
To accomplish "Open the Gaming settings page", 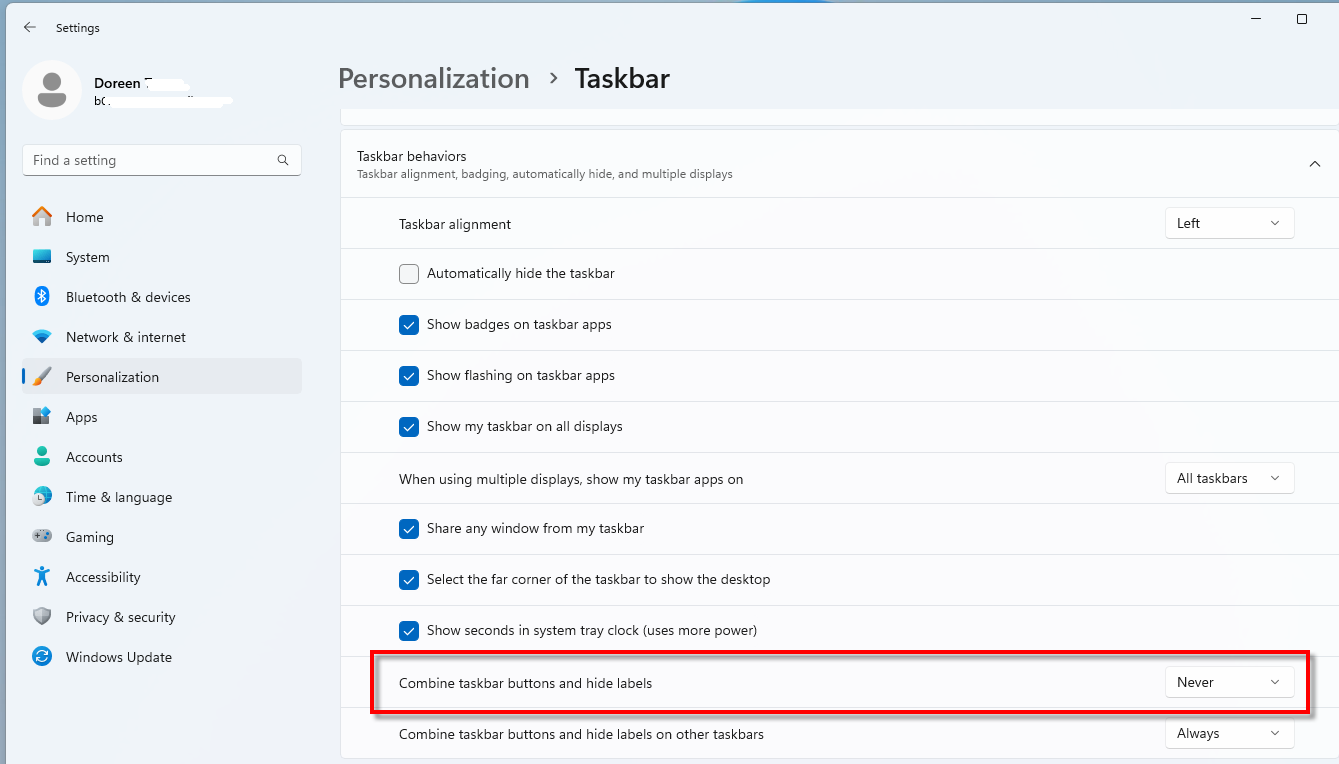I will 87,537.
